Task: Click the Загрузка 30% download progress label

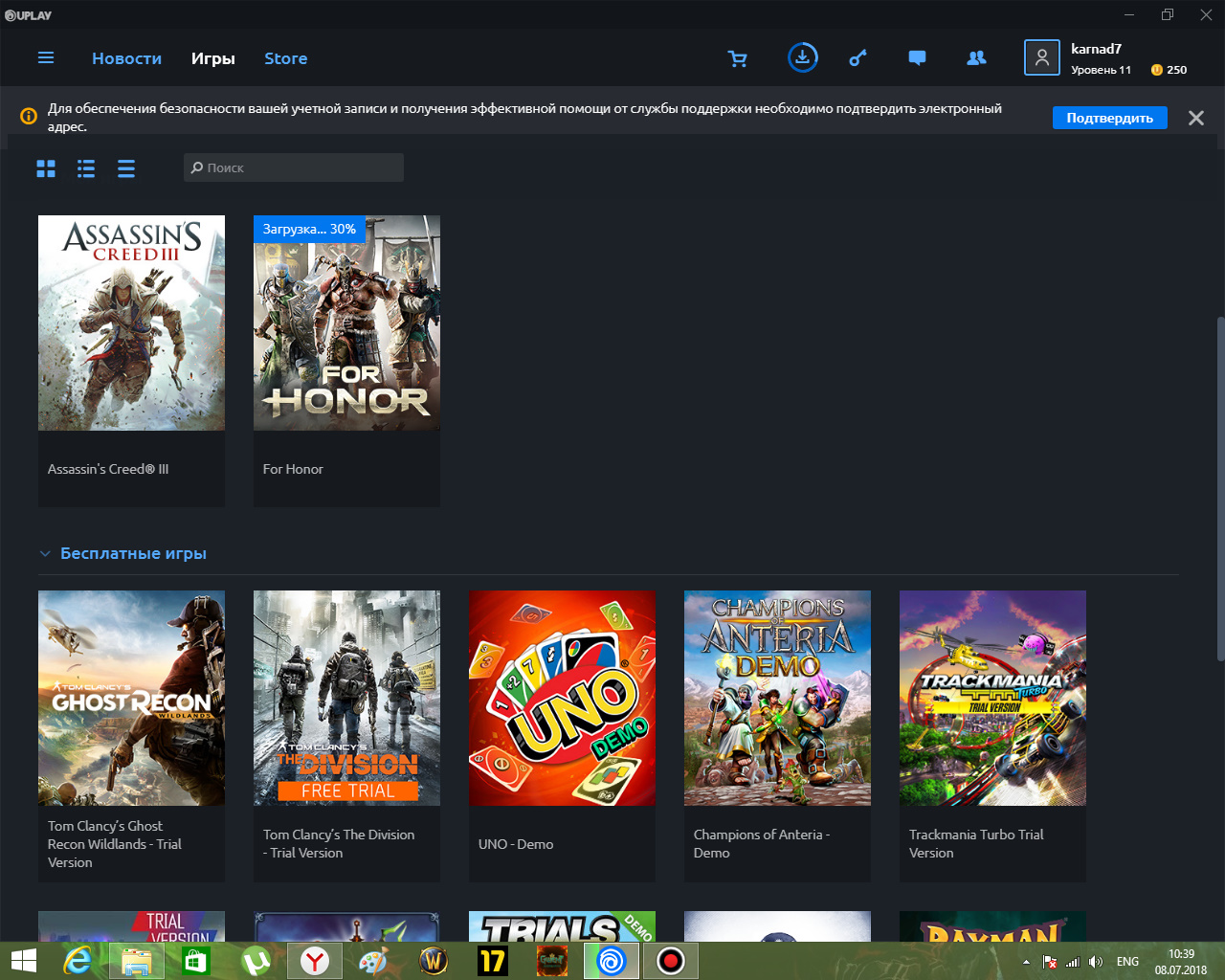Action: coord(309,229)
